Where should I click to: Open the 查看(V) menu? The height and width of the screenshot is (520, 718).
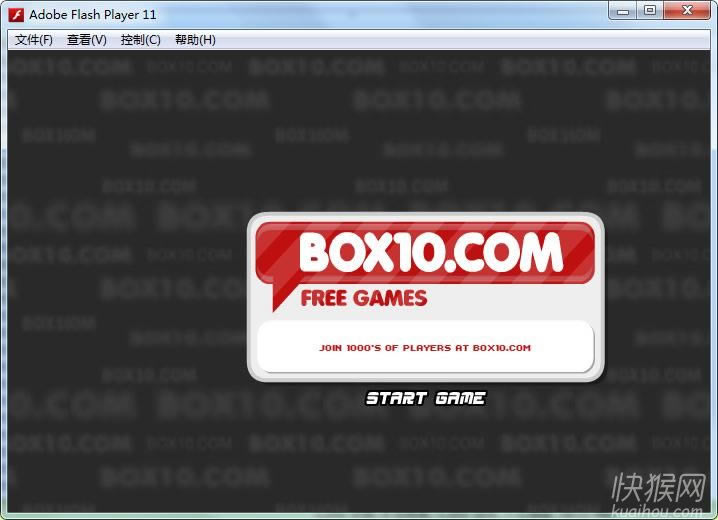pos(86,40)
